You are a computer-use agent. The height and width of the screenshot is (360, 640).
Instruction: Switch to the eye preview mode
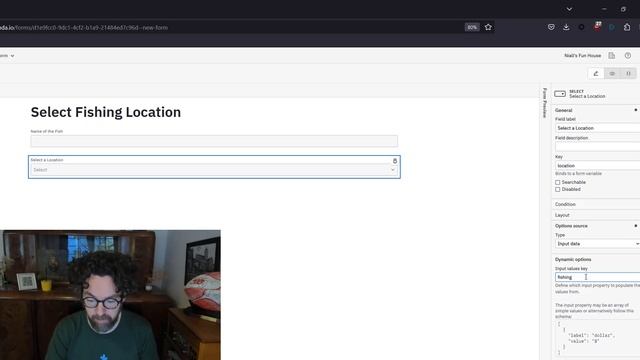612,73
